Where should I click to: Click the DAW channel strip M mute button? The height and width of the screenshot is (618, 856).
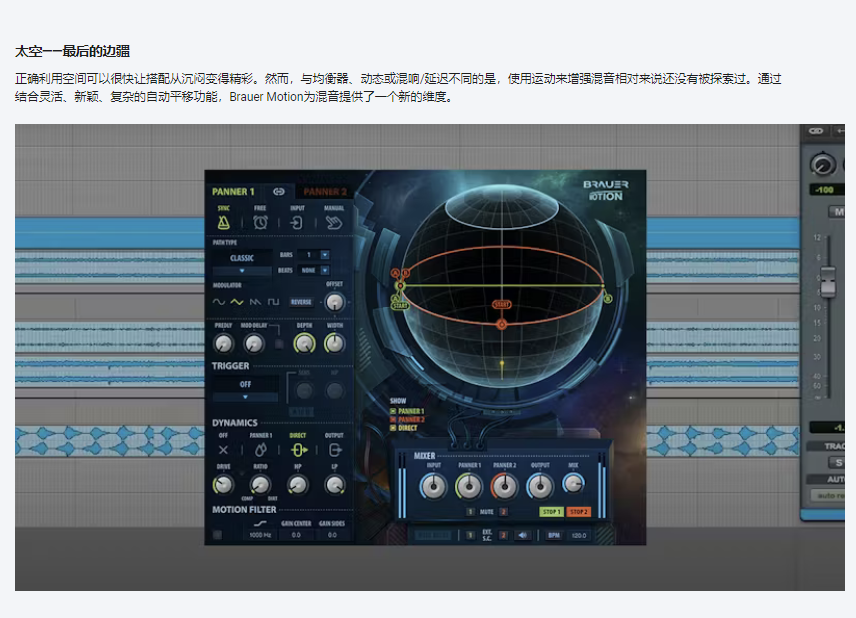837,212
